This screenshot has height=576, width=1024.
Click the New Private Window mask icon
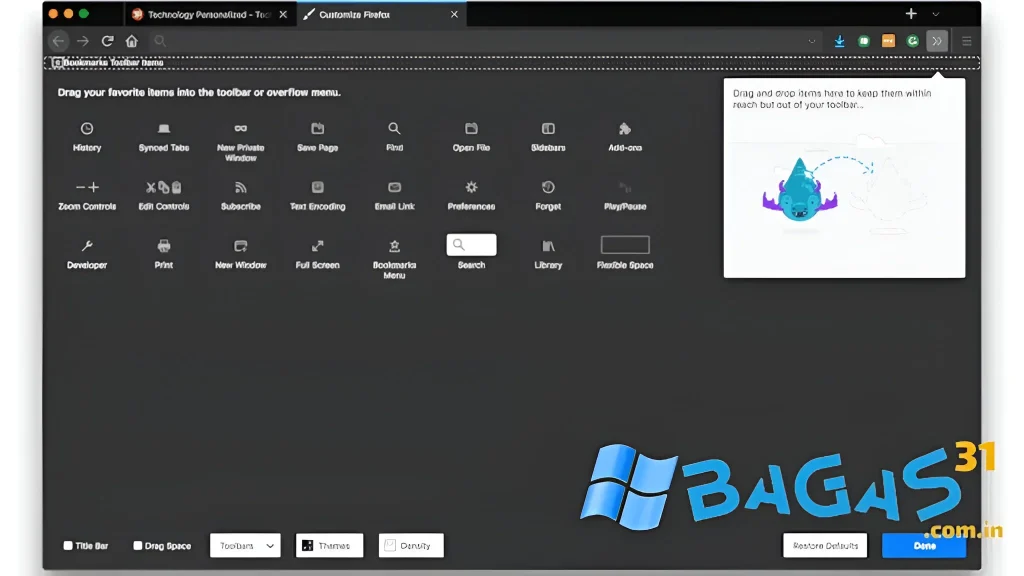click(241, 129)
